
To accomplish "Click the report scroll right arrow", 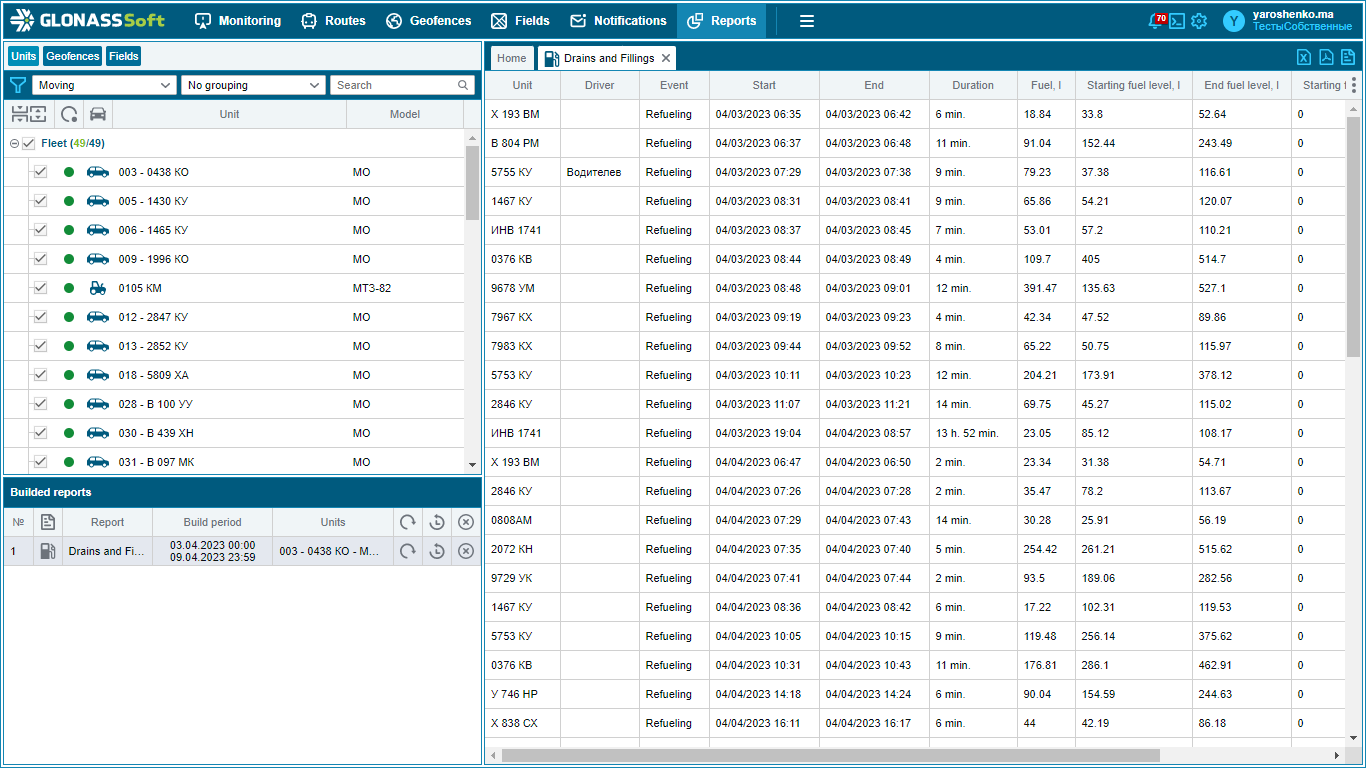I will coord(1337,755).
